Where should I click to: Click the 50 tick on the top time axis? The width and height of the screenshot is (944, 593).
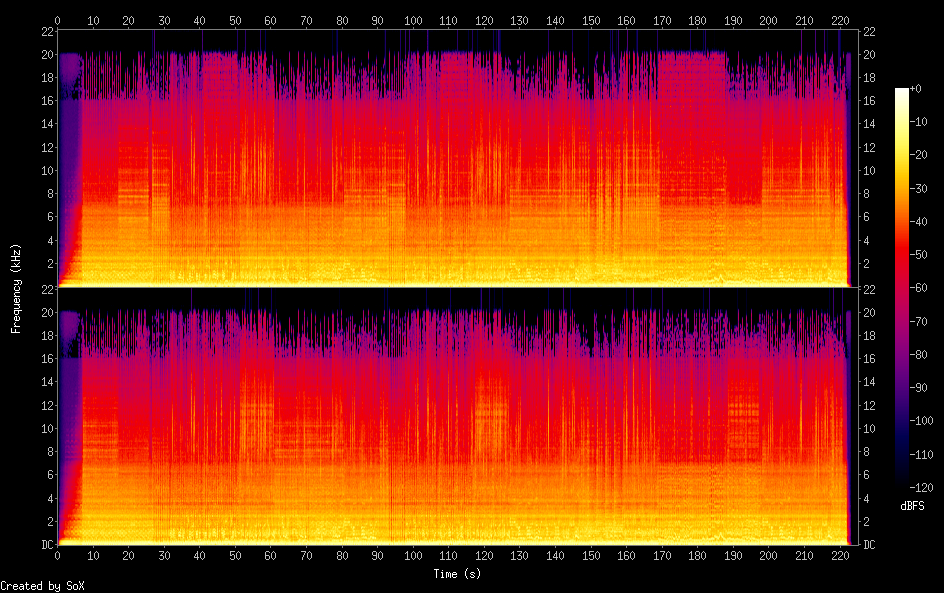(235, 19)
